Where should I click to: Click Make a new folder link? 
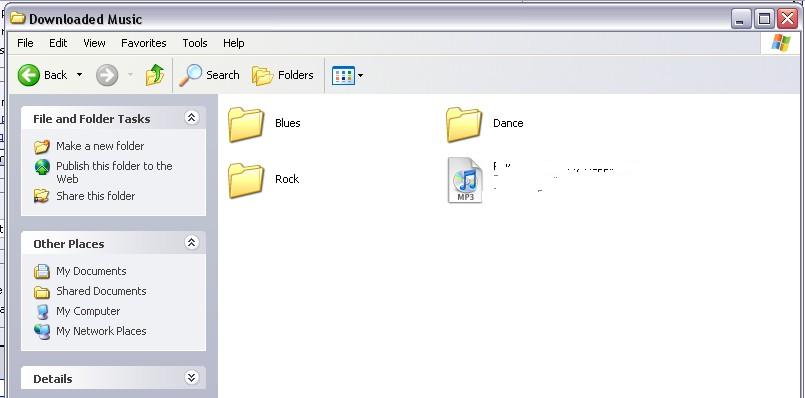pyautogui.click(x=100, y=146)
